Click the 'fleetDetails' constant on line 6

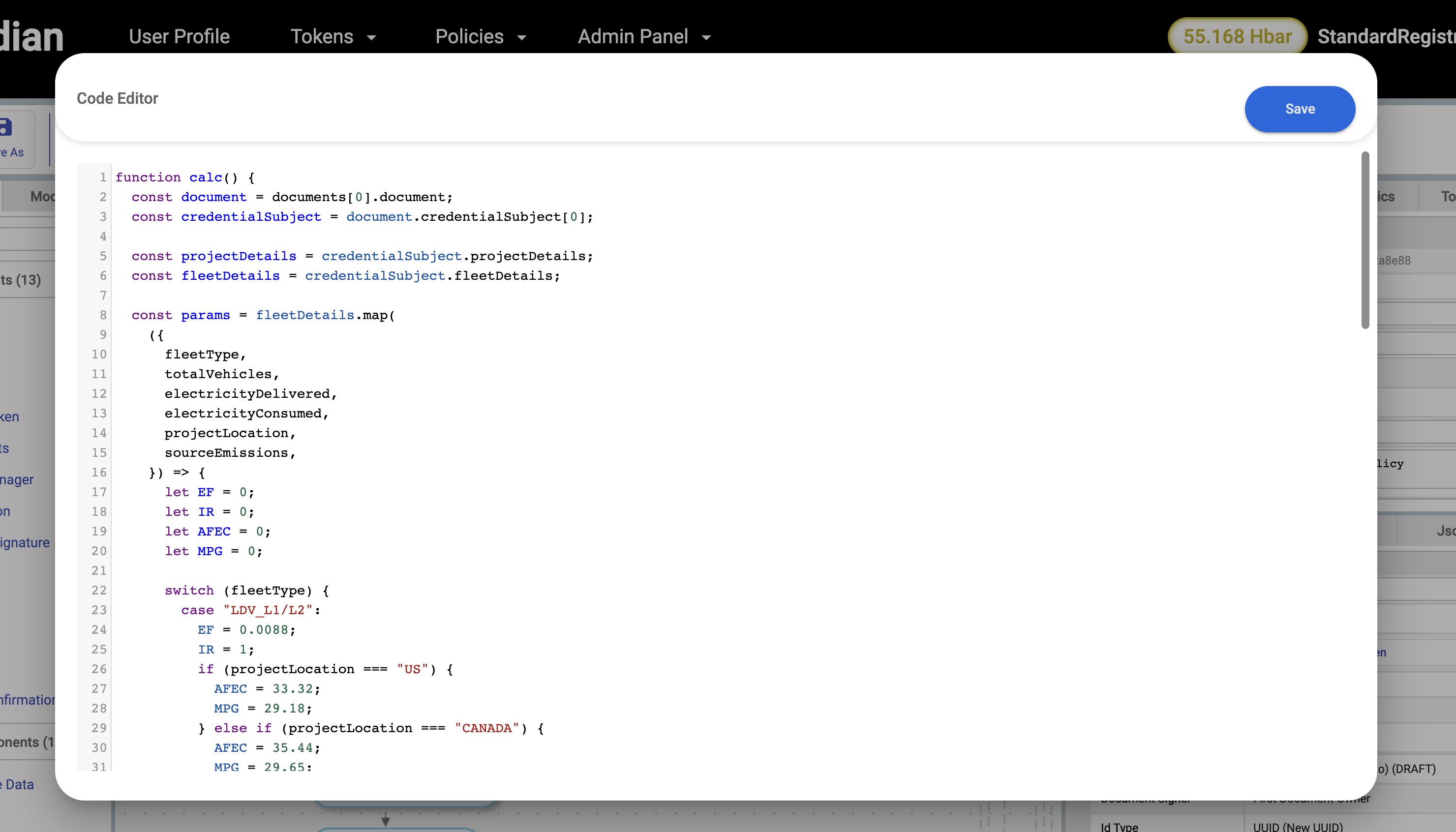click(x=230, y=275)
